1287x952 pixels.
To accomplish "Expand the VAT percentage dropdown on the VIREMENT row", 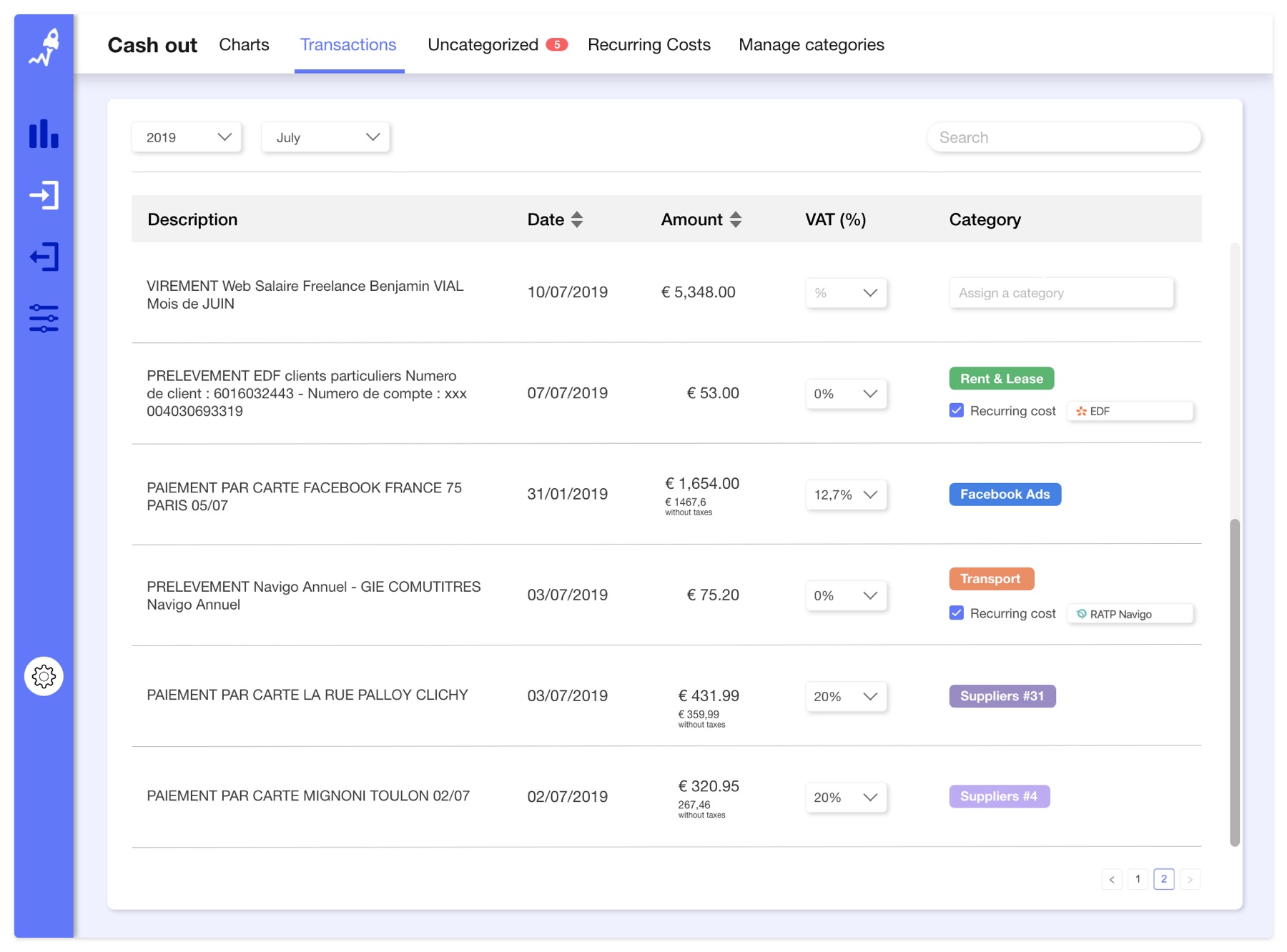I will [845, 292].
